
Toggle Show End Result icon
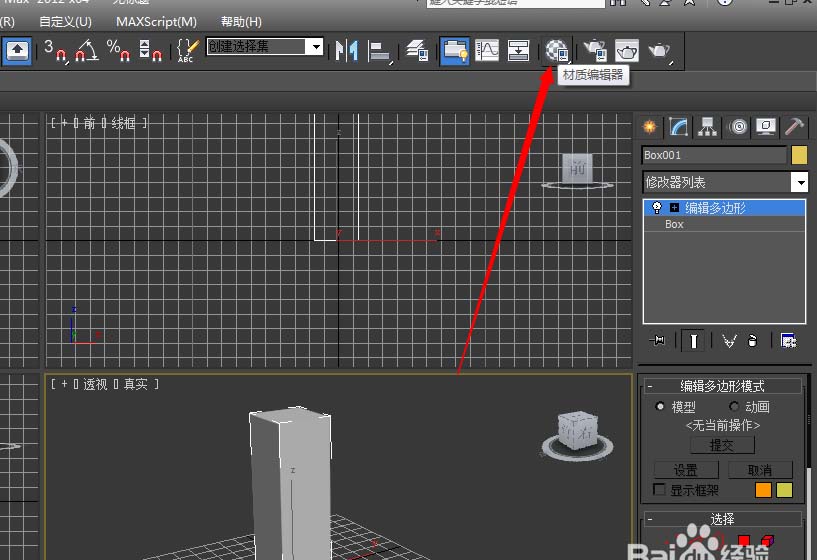tap(694, 341)
